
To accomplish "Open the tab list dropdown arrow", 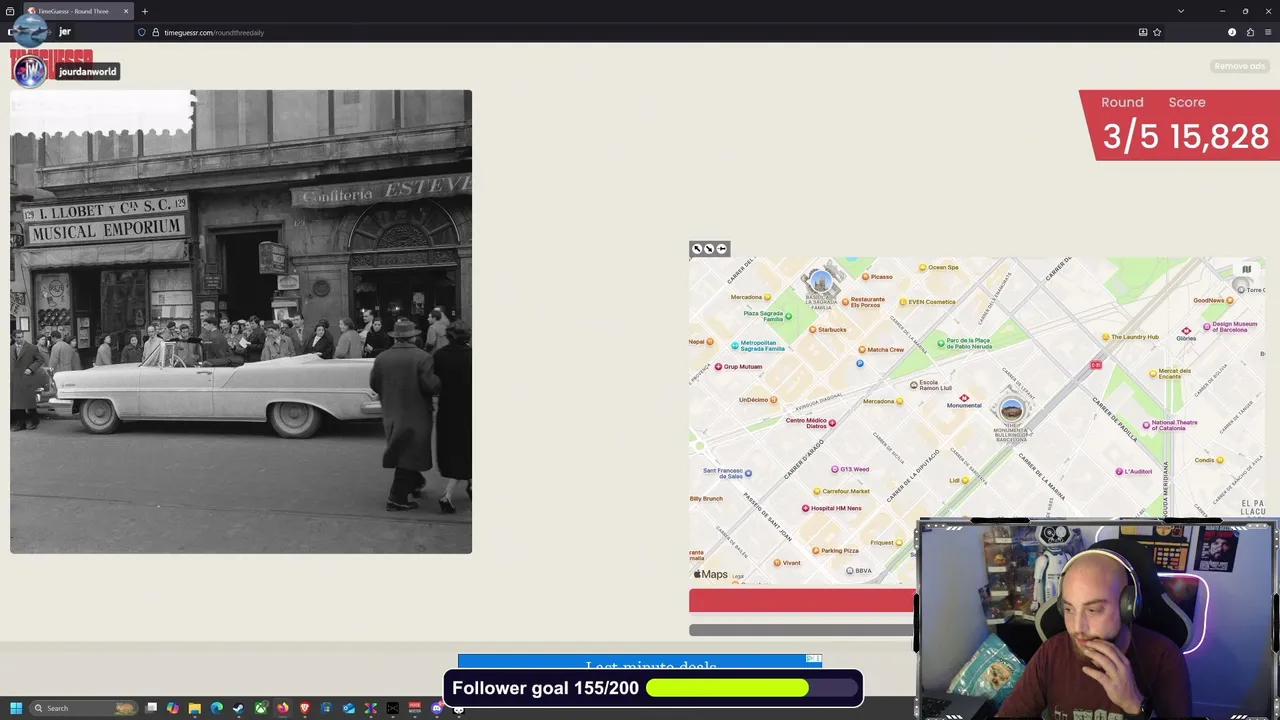I will click(1181, 11).
